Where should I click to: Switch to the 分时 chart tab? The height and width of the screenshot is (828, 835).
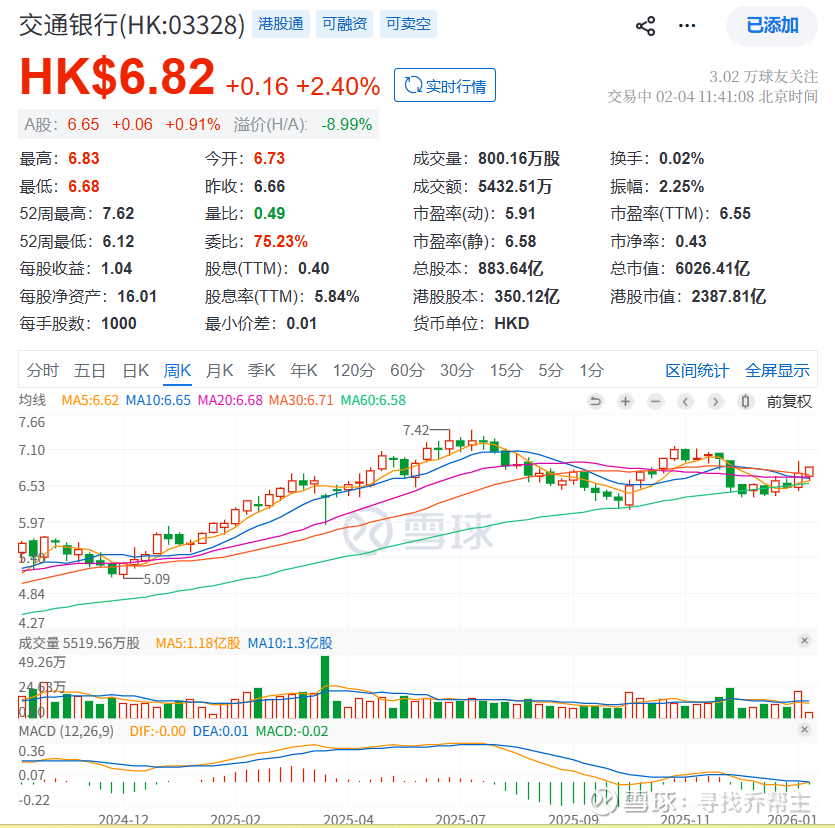pyautogui.click(x=43, y=370)
